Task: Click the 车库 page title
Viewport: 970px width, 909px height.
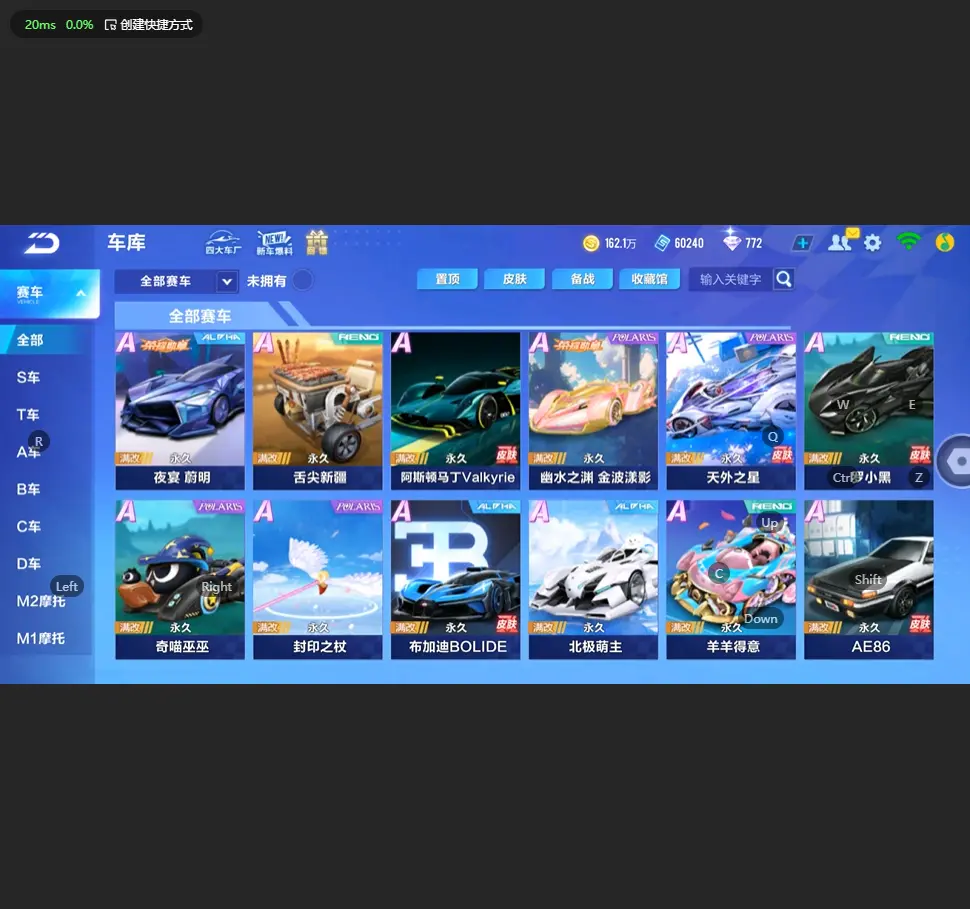Action: 126,243
